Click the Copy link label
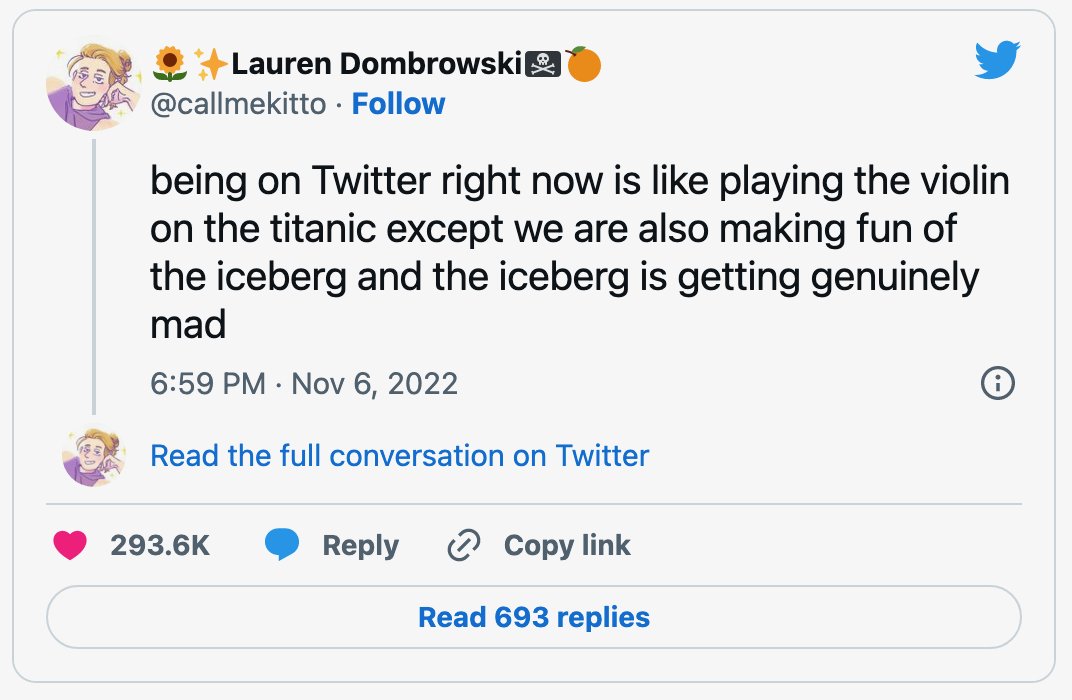The height and width of the screenshot is (700, 1072). tap(567, 546)
